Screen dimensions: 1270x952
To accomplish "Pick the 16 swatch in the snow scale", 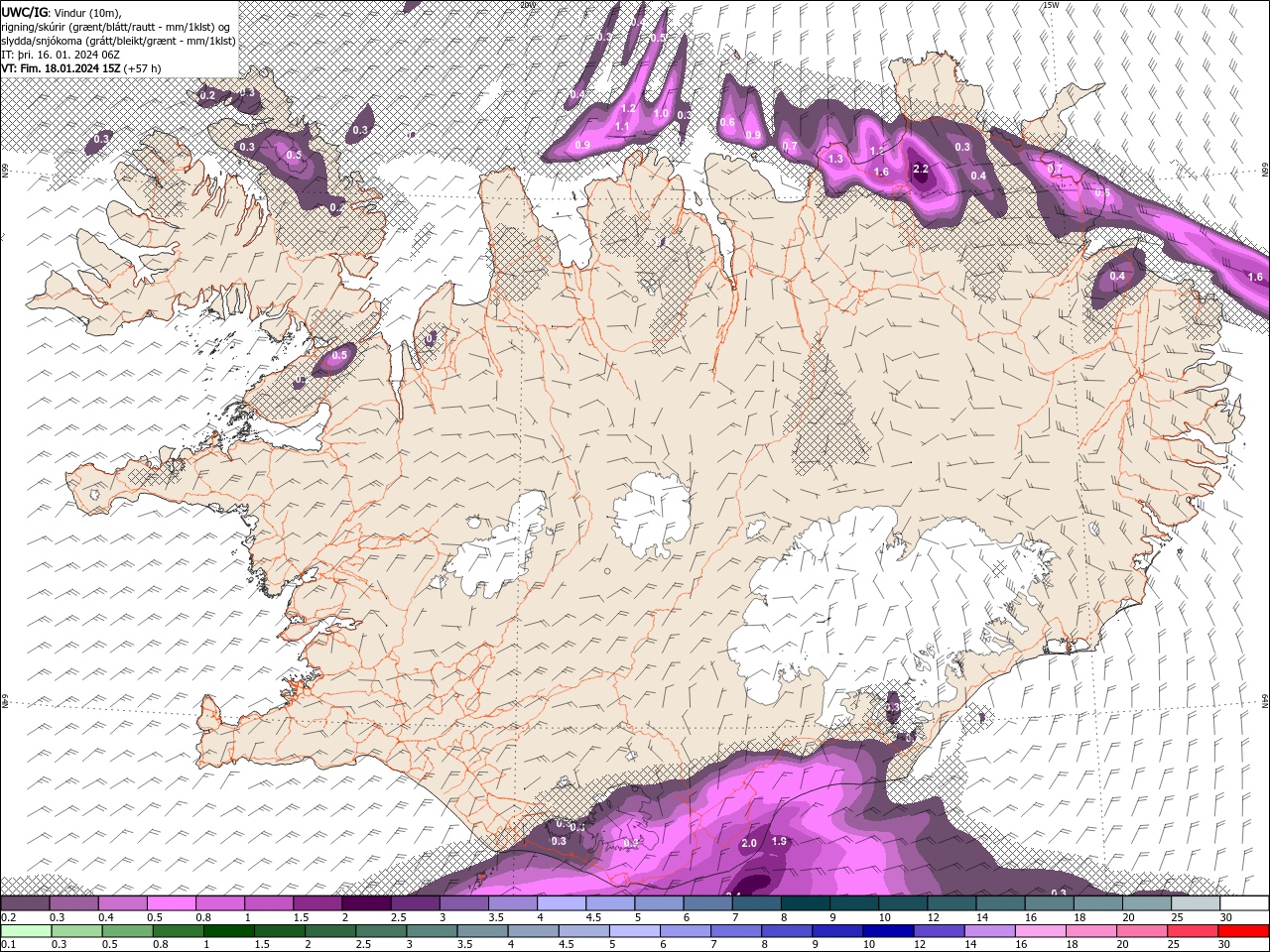I will click(x=1048, y=903).
